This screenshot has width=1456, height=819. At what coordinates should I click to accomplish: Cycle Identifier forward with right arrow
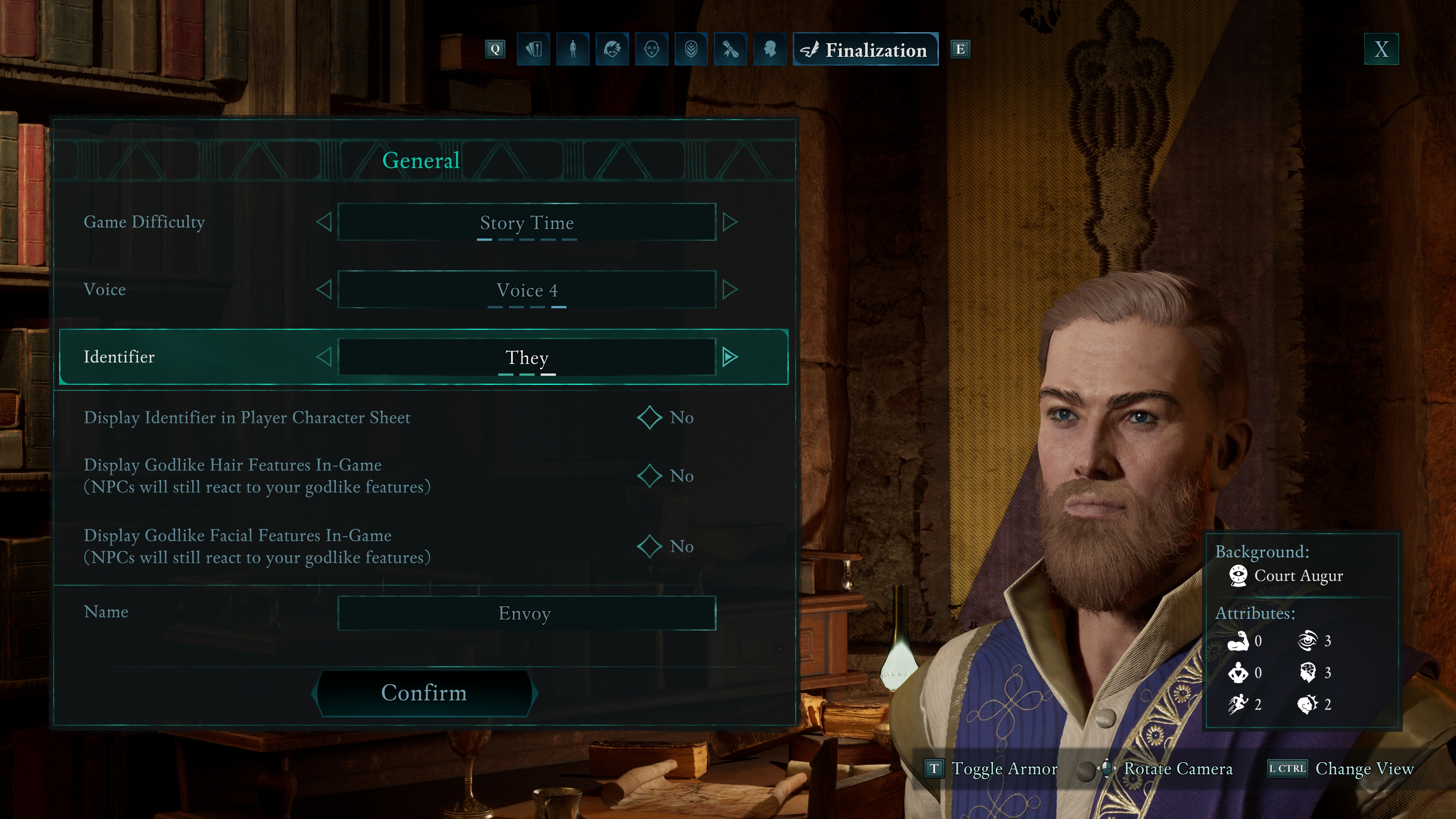coord(730,357)
